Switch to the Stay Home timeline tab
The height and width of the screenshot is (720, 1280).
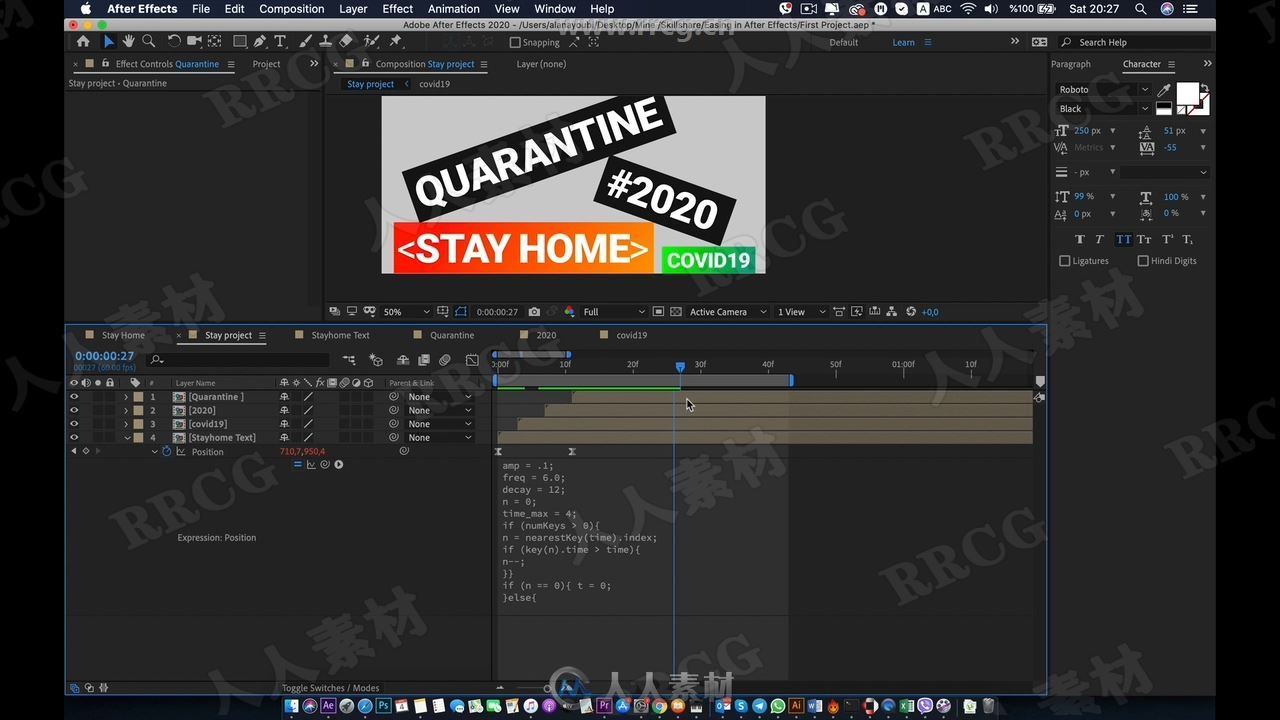click(x=123, y=335)
